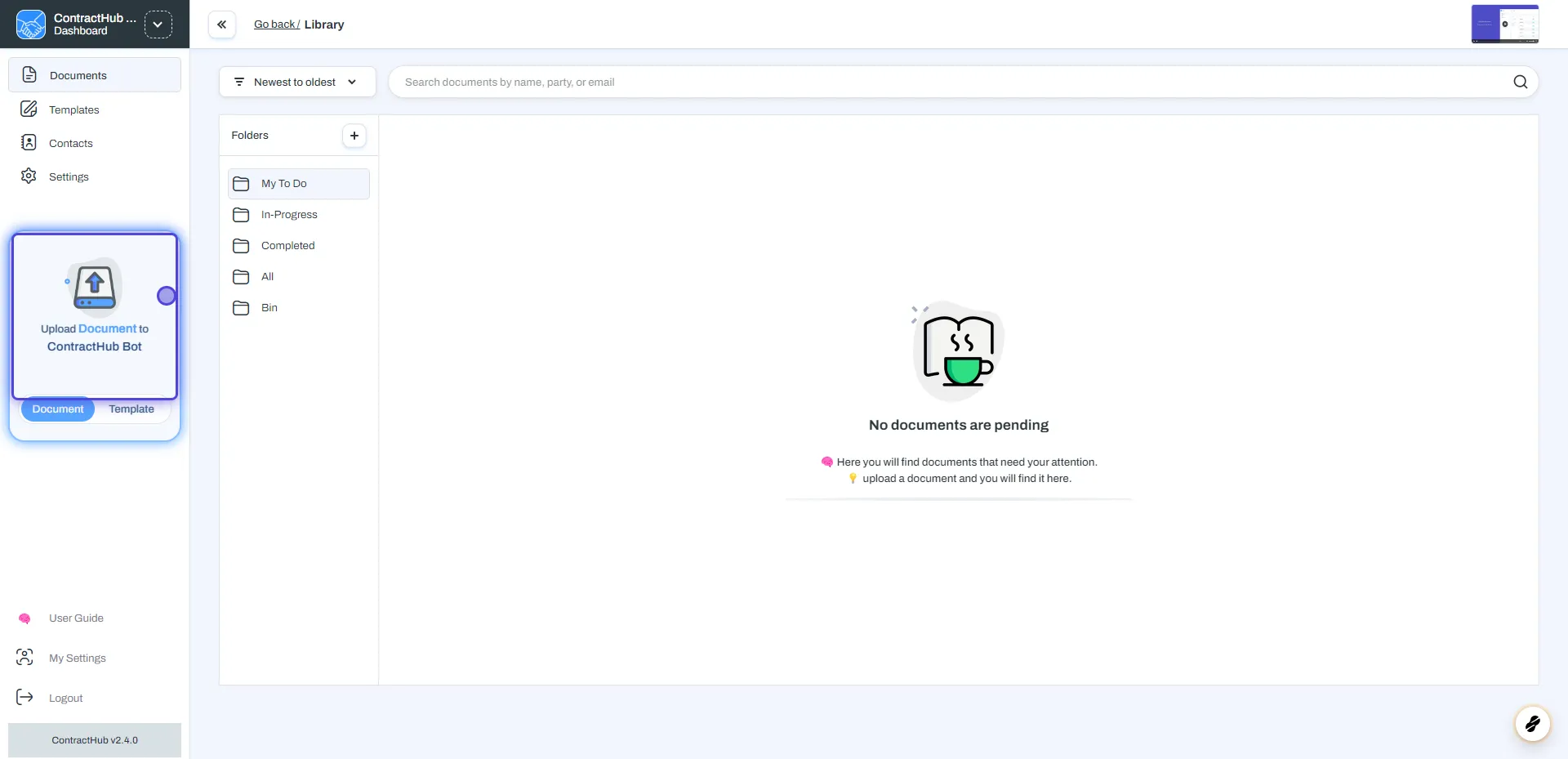The height and width of the screenshot is (759, 1568).
Task: Click the sort filter lines icon
Action: coord(239,82)
